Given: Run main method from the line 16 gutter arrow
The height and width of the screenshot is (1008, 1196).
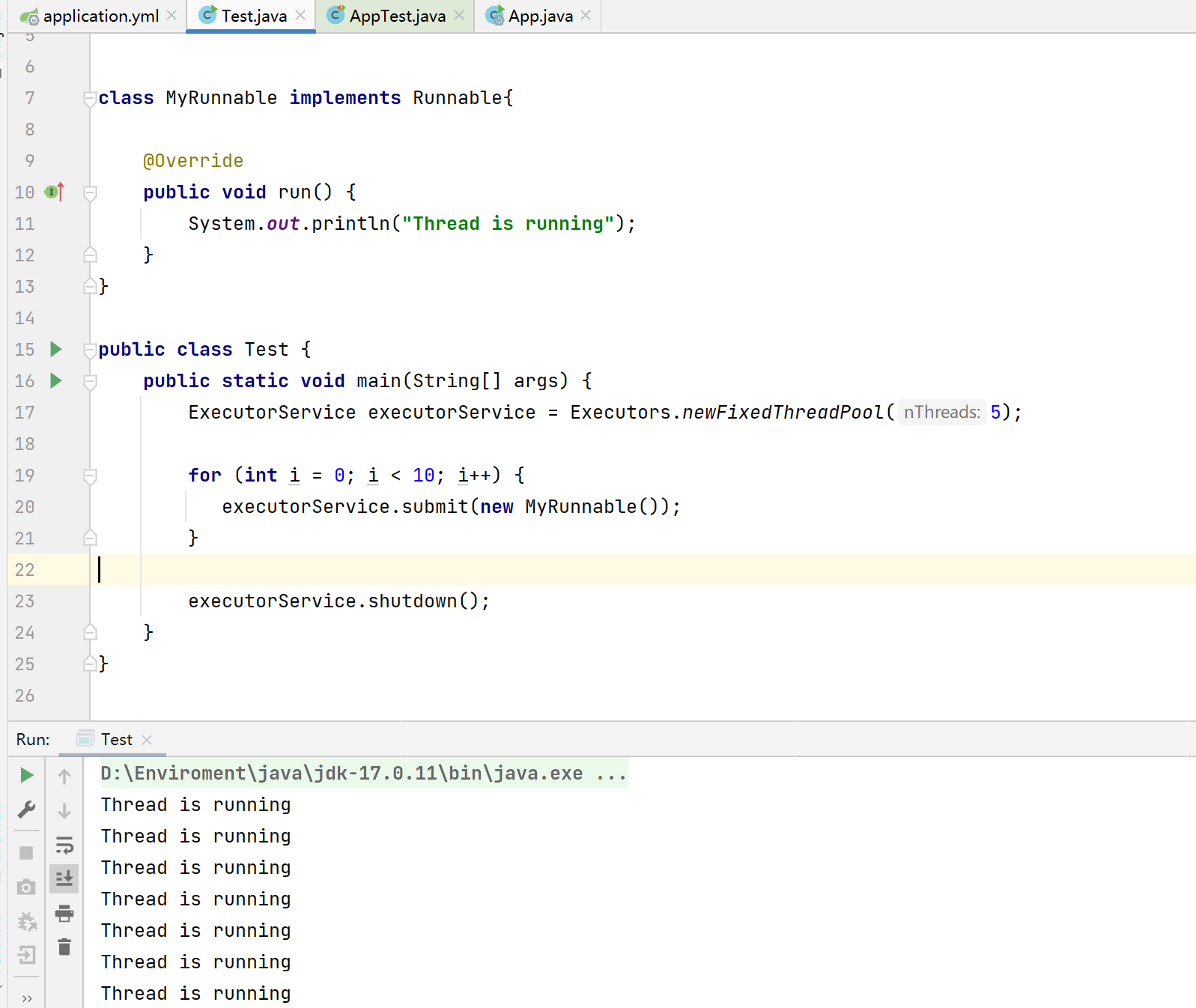Looking at the screenshot, I should pyautogui.click(x=55, y=380).
